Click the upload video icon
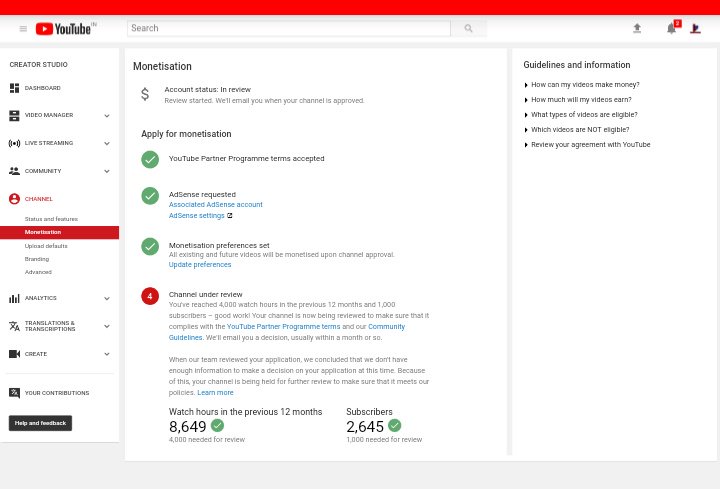The width and height of the screenshot is (720, 489). [637, 28]
